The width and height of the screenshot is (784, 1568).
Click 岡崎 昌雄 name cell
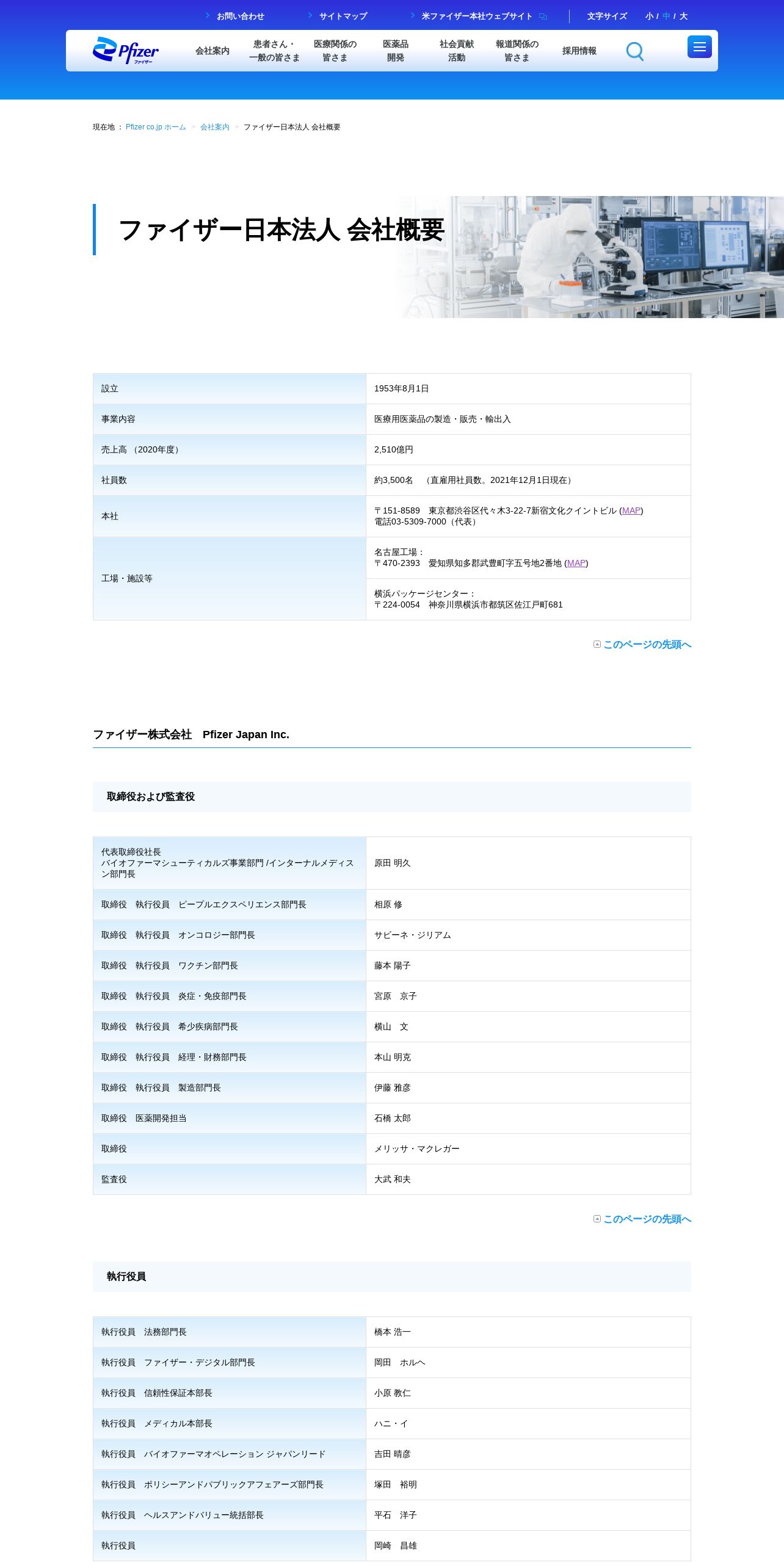pyautogui.click(x=528, y=1545)
